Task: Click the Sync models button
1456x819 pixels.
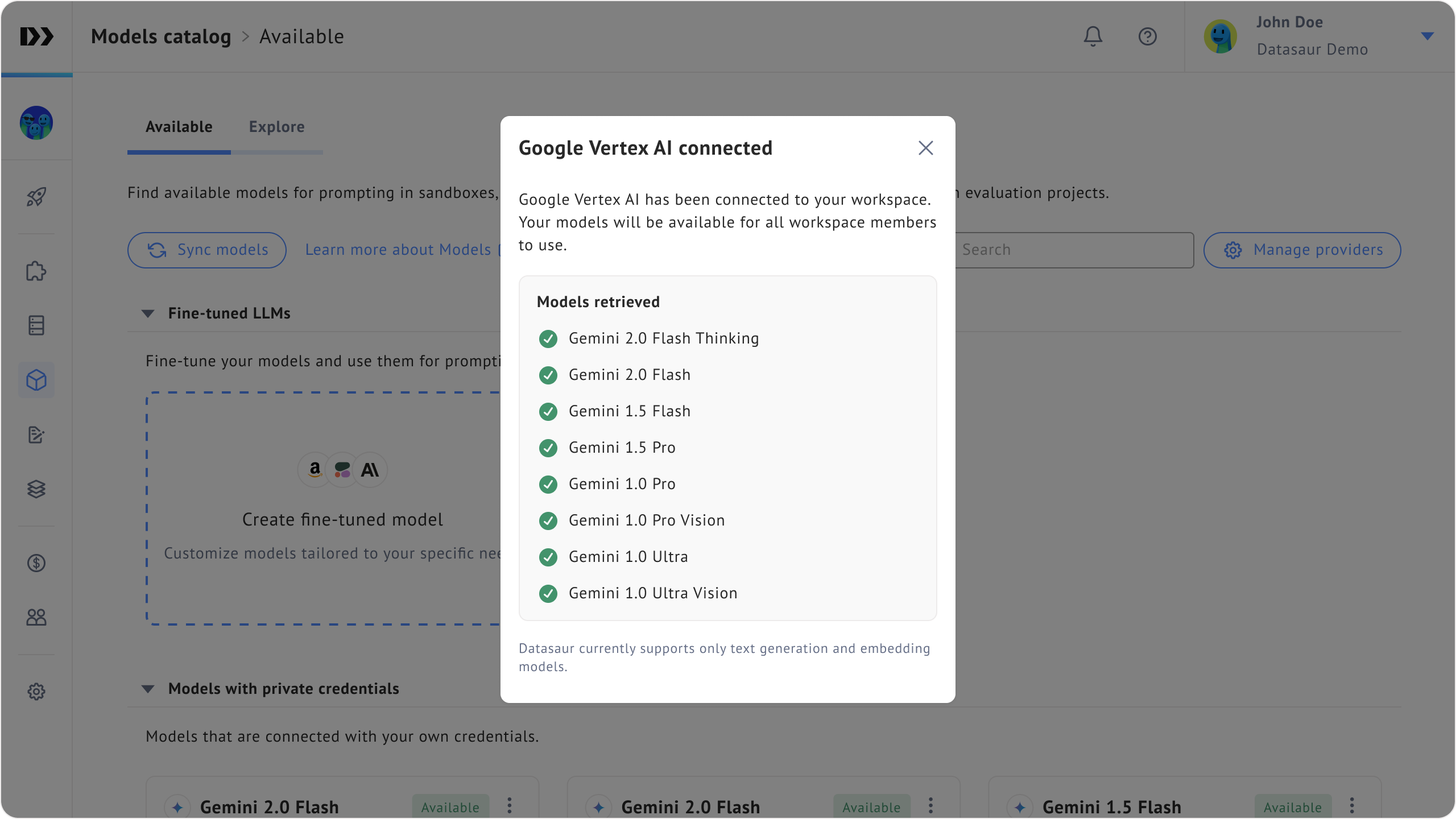Action: (207, 250)
